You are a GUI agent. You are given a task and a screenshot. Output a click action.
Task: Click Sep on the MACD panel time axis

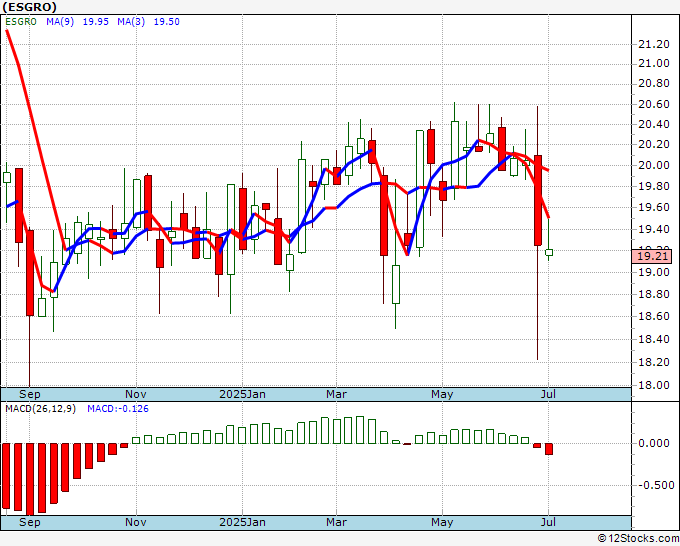coord(29,522)
